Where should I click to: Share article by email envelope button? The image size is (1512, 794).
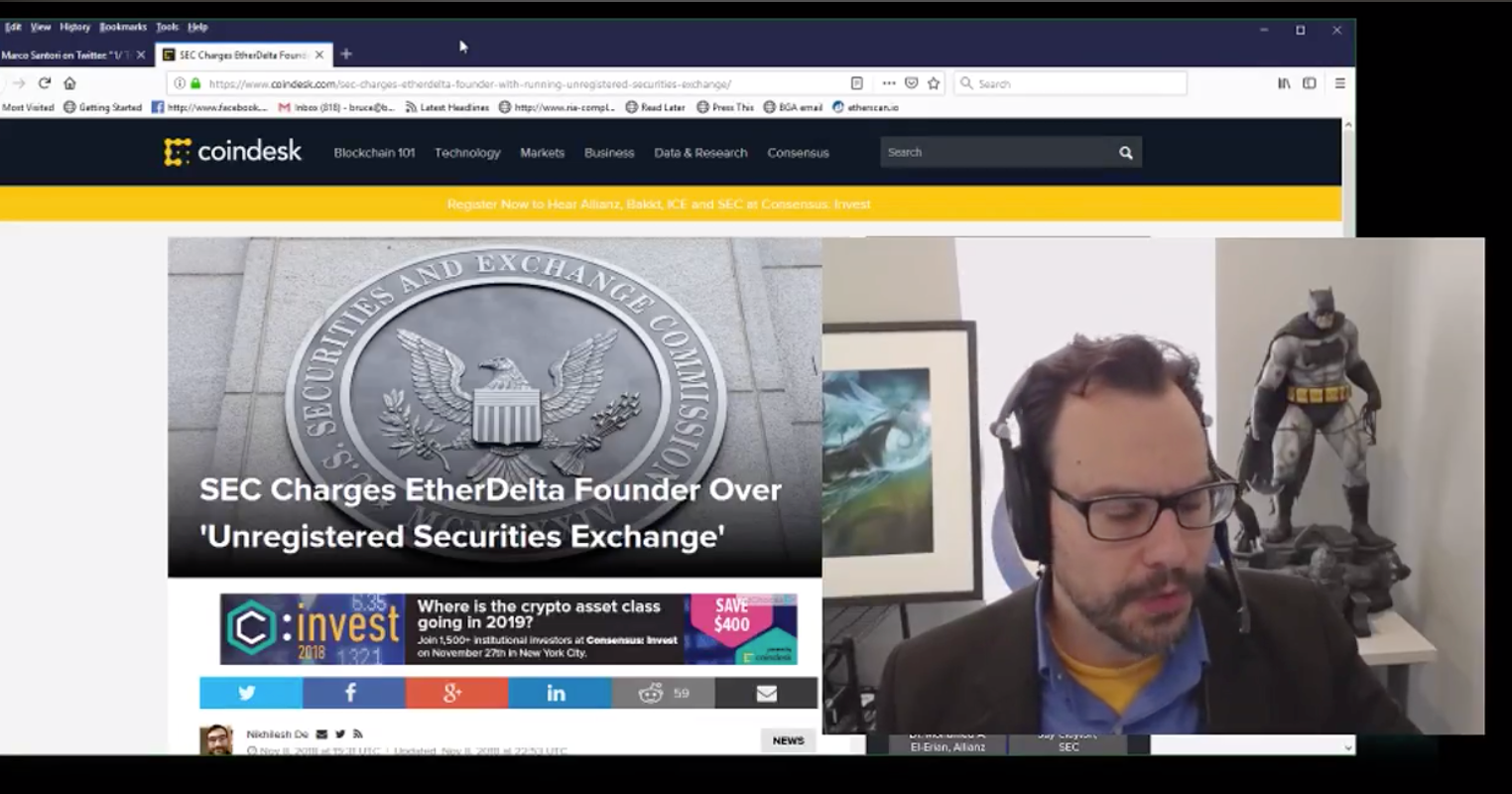point(766,693)
